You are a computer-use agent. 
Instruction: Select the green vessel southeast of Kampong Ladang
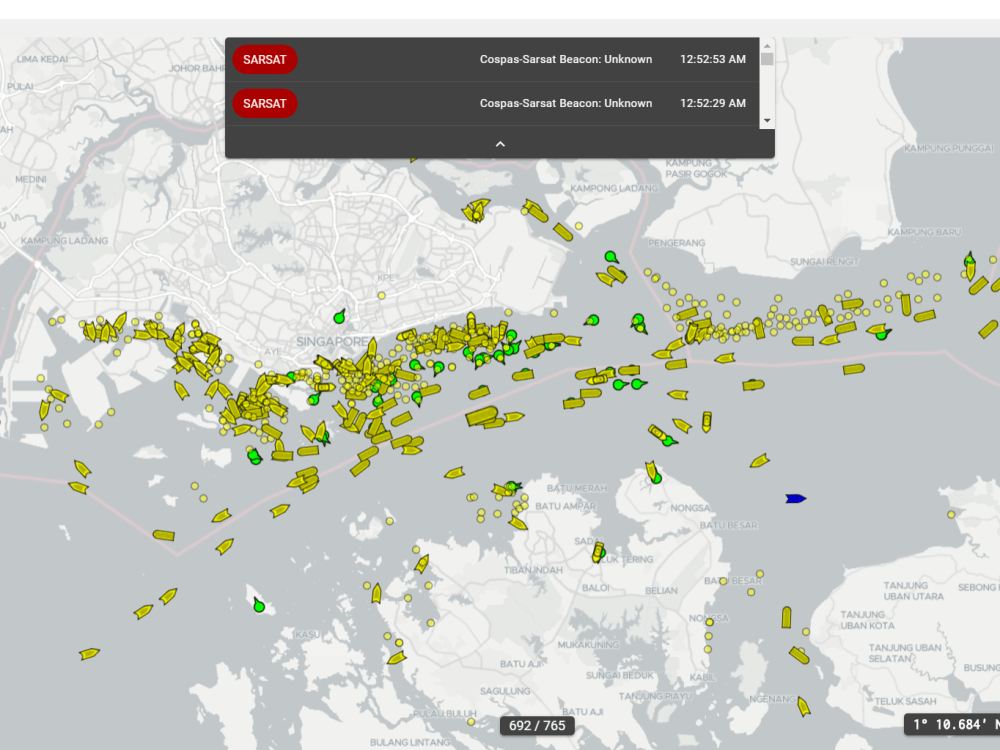click(611, 257)
